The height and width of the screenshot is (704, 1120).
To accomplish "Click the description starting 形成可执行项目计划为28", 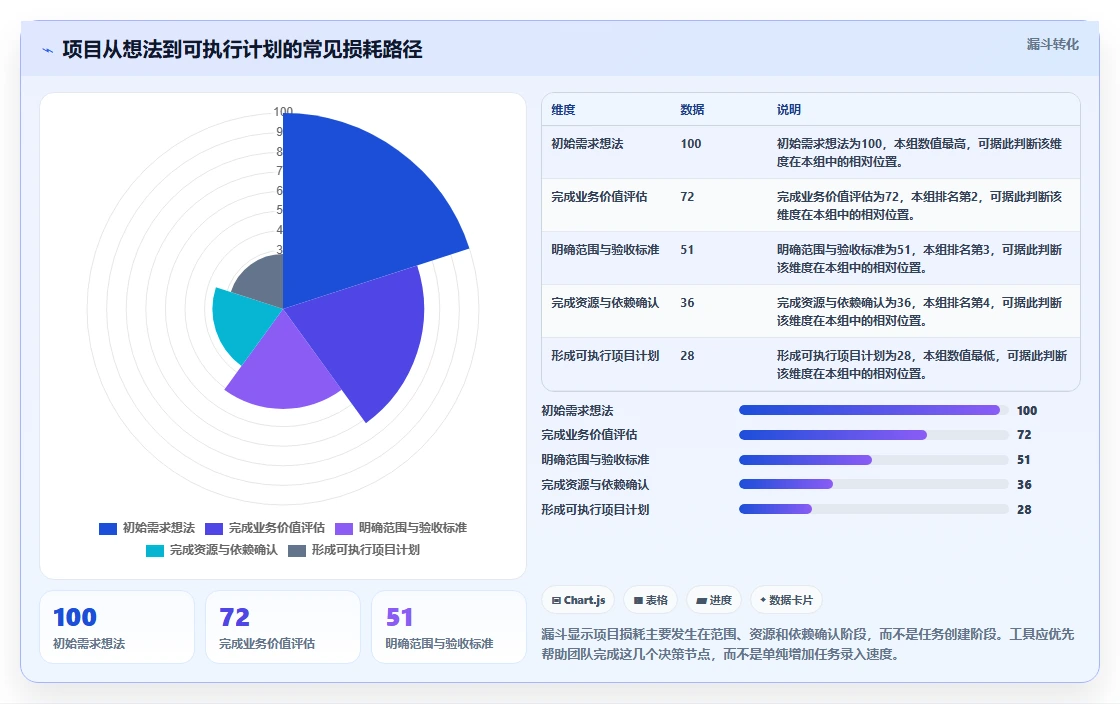I will [x=922, y=365].
